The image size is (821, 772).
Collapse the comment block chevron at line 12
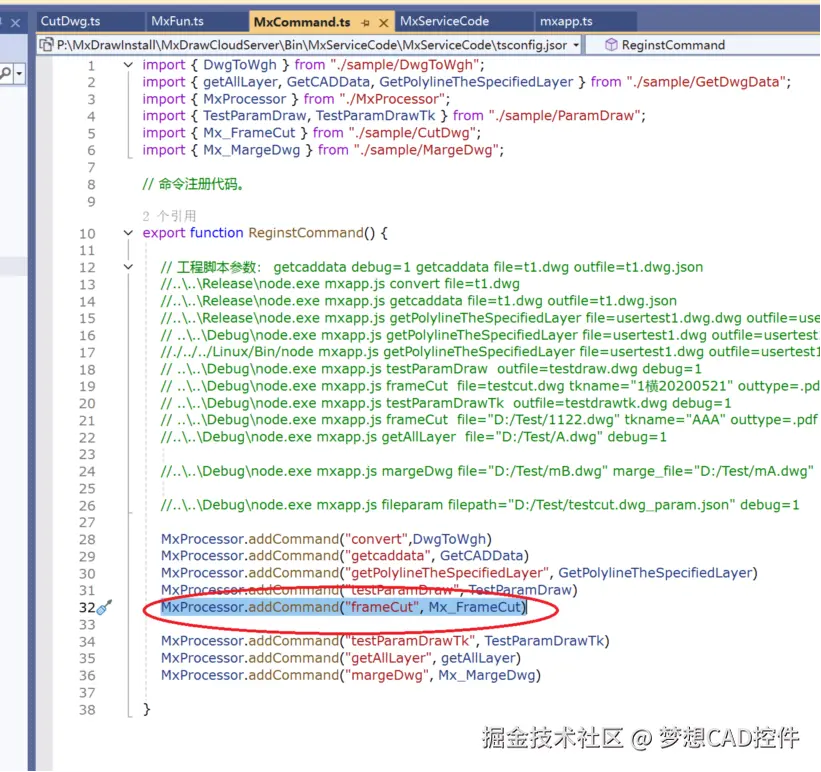[128, 267]
